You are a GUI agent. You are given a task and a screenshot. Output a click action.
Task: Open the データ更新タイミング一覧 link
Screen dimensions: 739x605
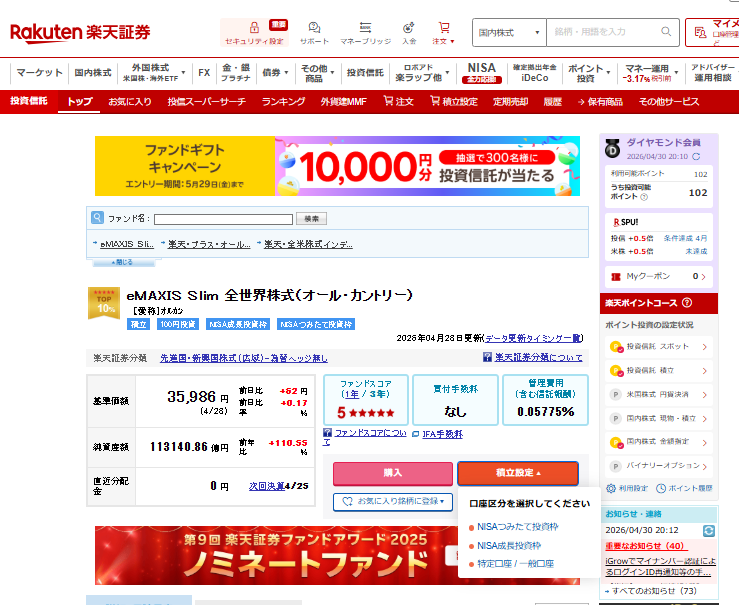pyautogui.click(x=534, y=338)
